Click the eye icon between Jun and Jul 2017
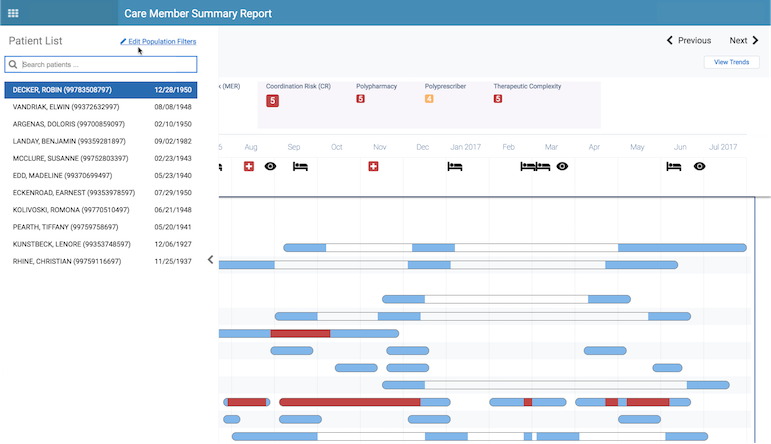The image size is (771, 444). [x=699, y=166]
